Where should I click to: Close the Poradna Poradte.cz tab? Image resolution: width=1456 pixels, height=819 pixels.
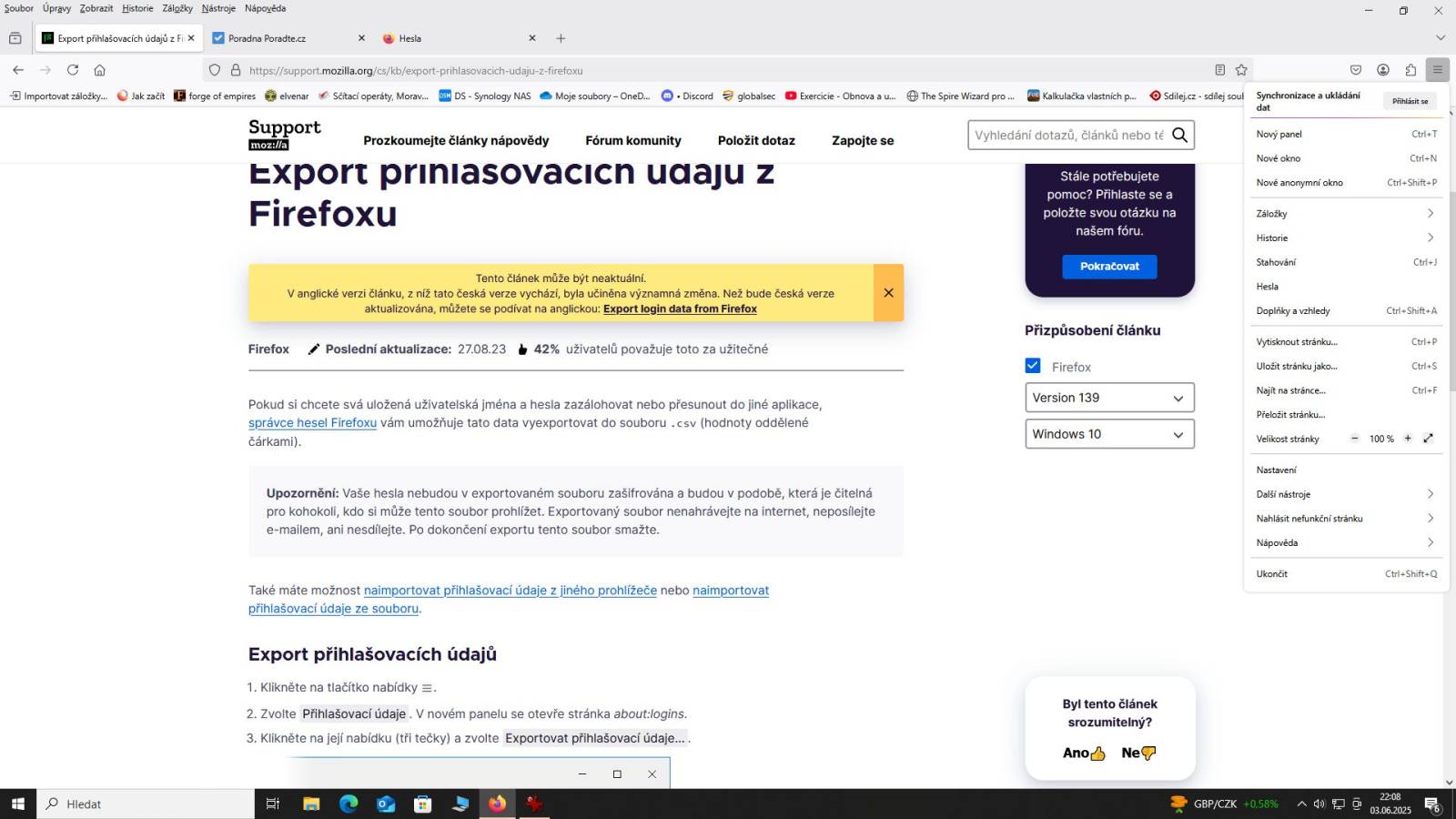click(361, 38)
